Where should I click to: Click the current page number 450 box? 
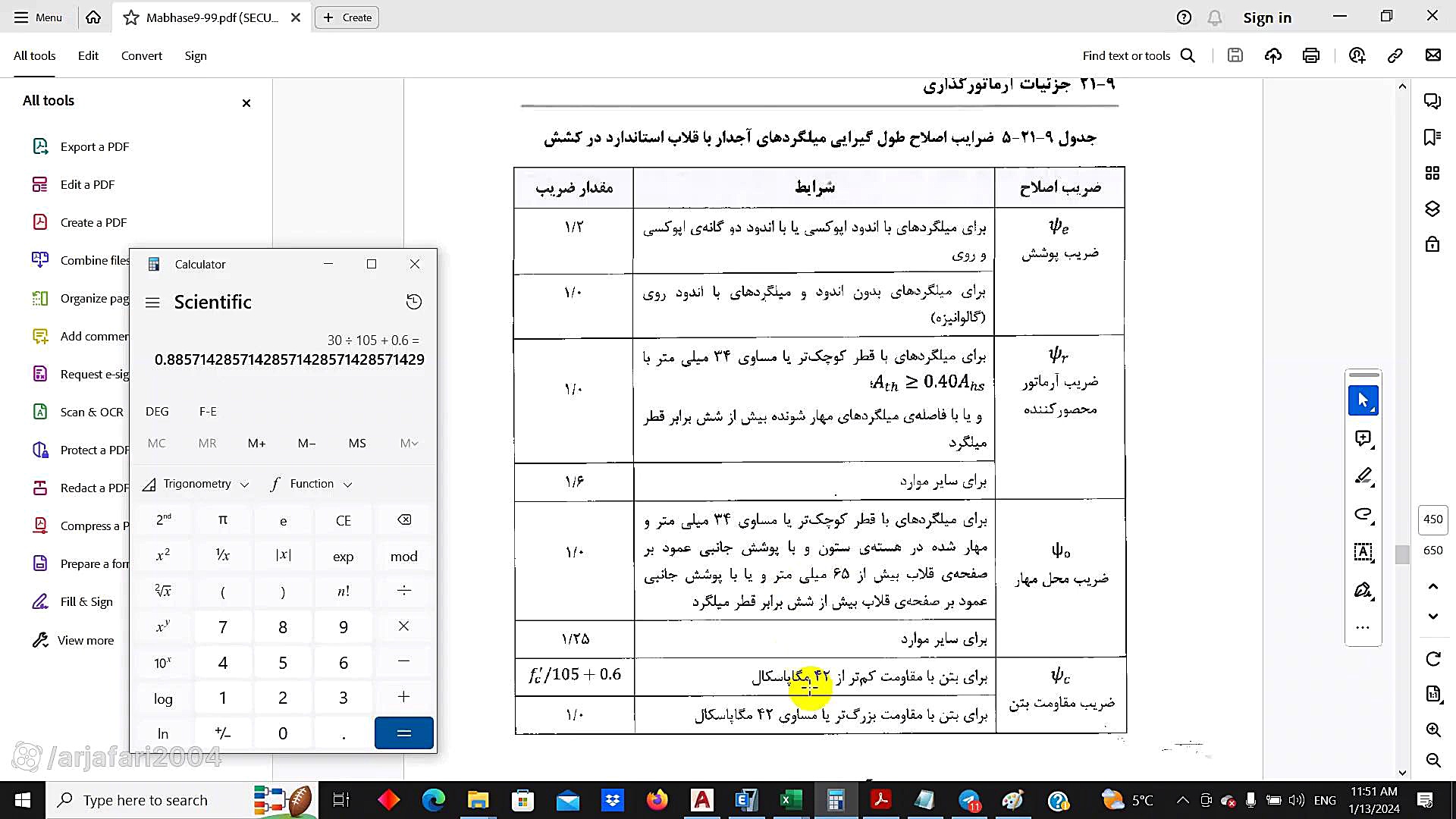1433,519
